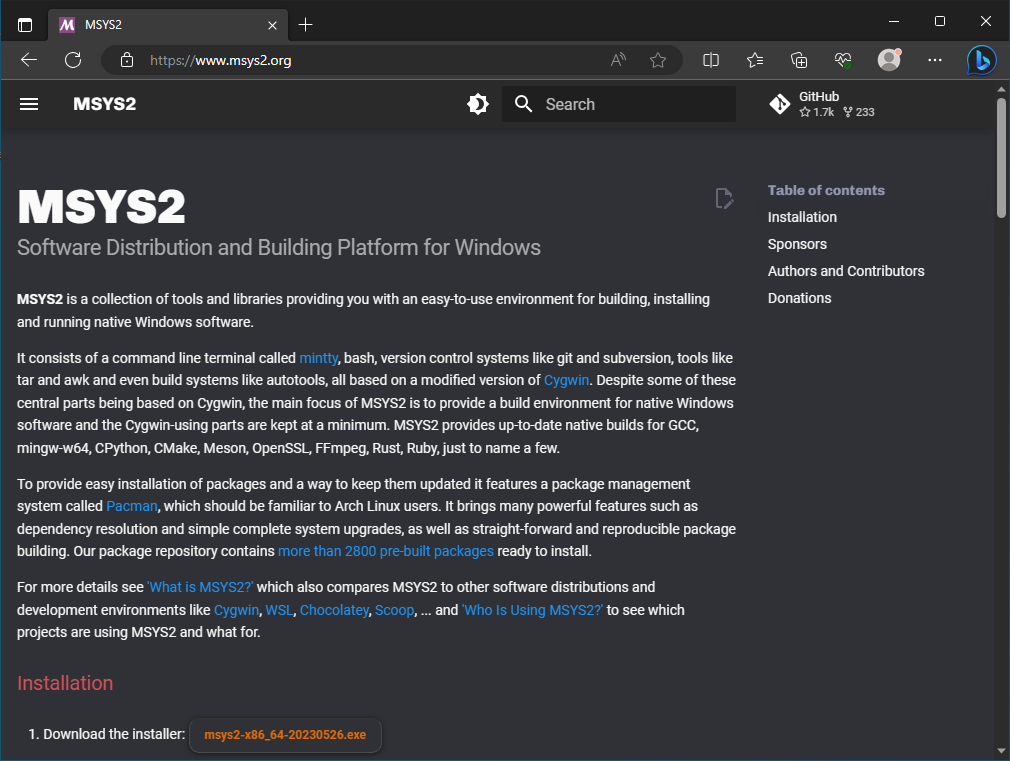Toggle the site light/dark color scheme

478,104
